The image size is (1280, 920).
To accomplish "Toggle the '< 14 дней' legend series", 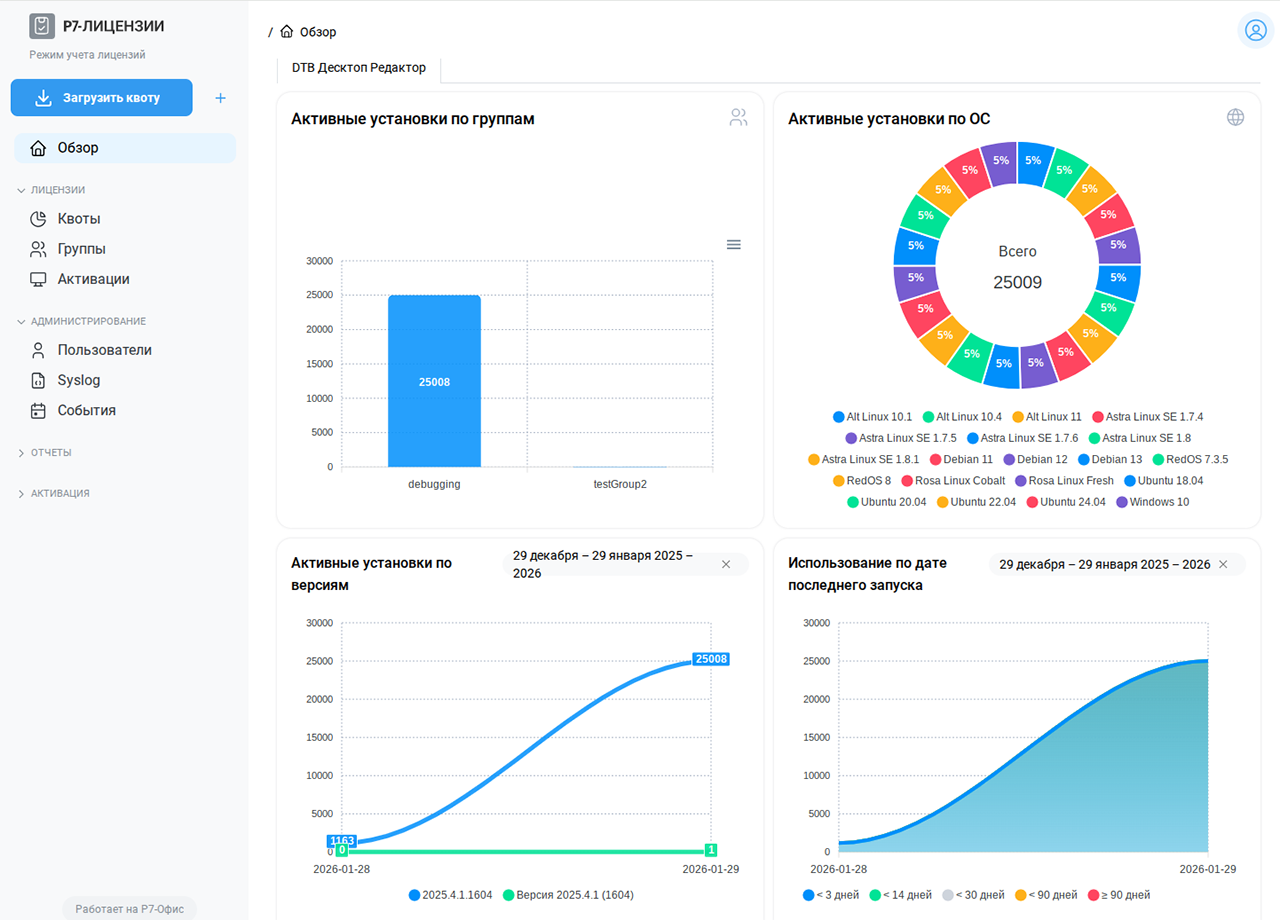I will click(900, 895).
